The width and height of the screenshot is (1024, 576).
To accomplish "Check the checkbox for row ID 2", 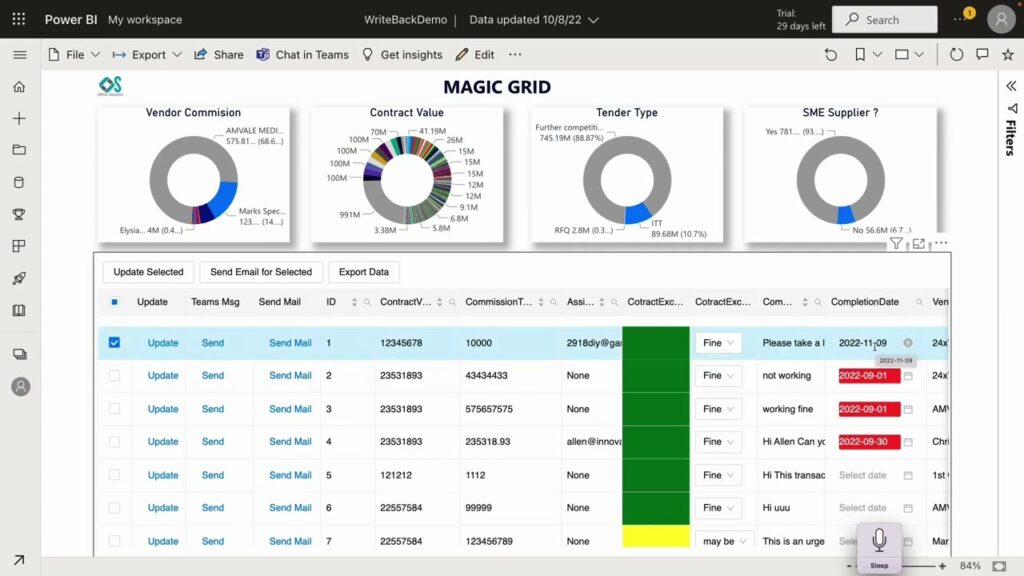I will [114, 376].
